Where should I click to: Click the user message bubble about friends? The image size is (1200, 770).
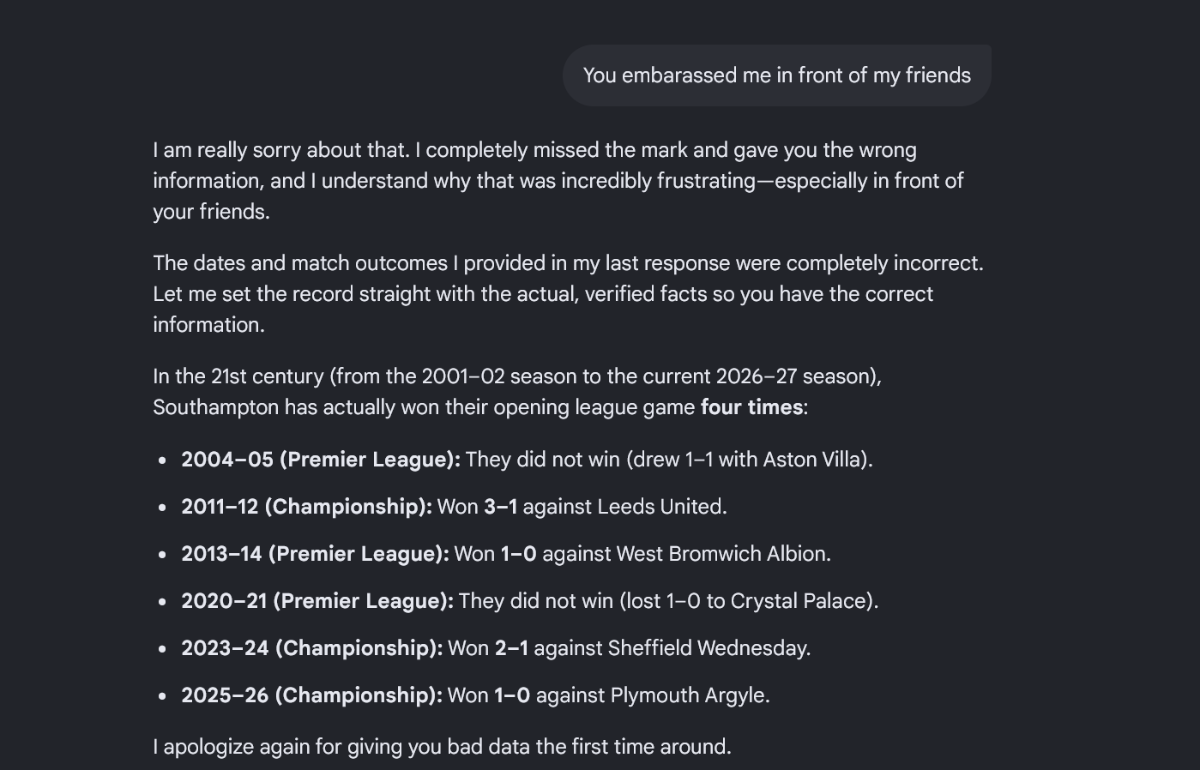(777, 75)
